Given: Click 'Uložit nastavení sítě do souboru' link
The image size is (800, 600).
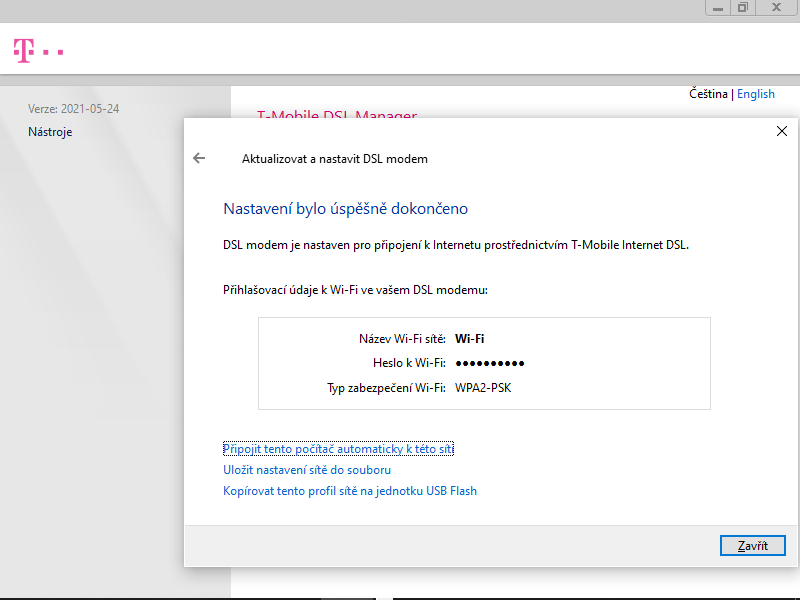Looking at the screenshot, I should [x=307, y=470].
